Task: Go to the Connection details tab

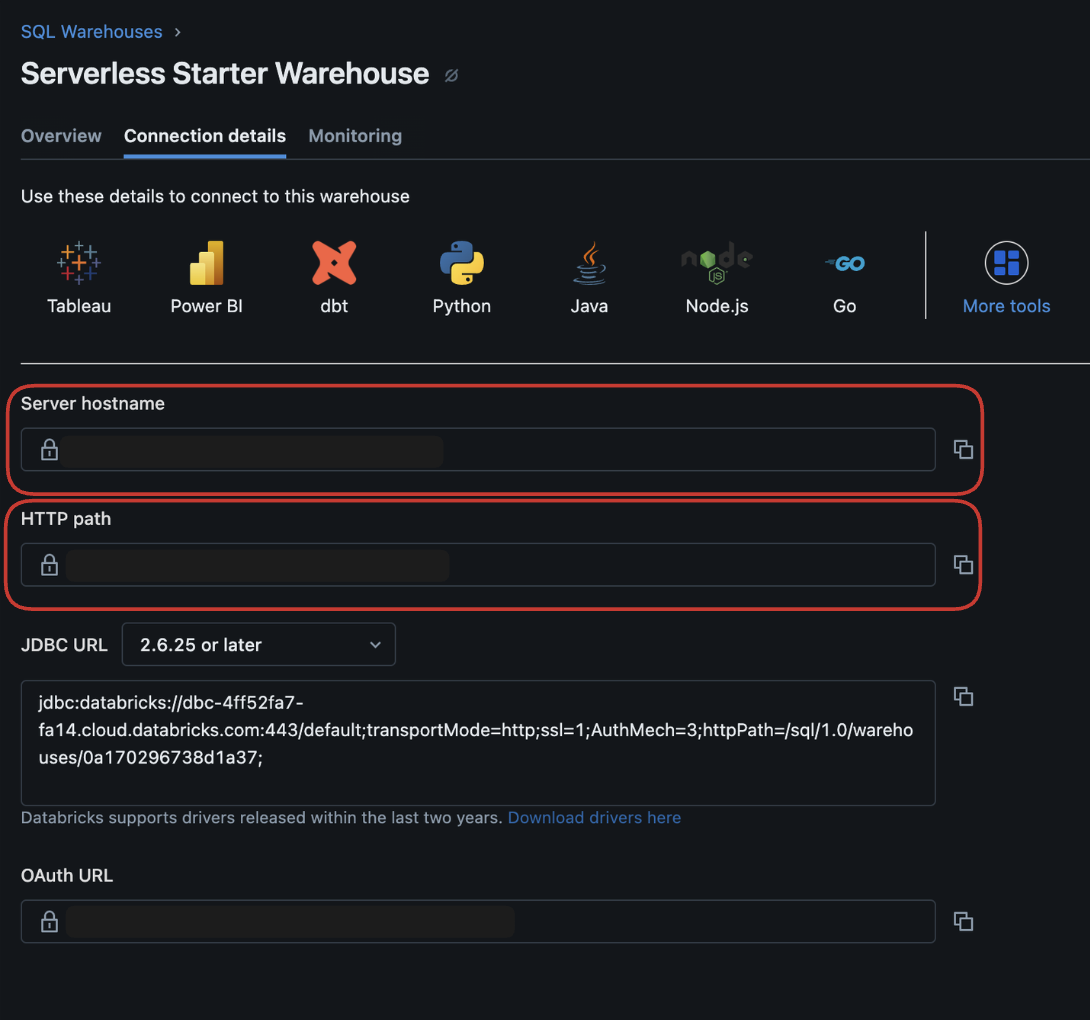Action: tap(205, 136)
